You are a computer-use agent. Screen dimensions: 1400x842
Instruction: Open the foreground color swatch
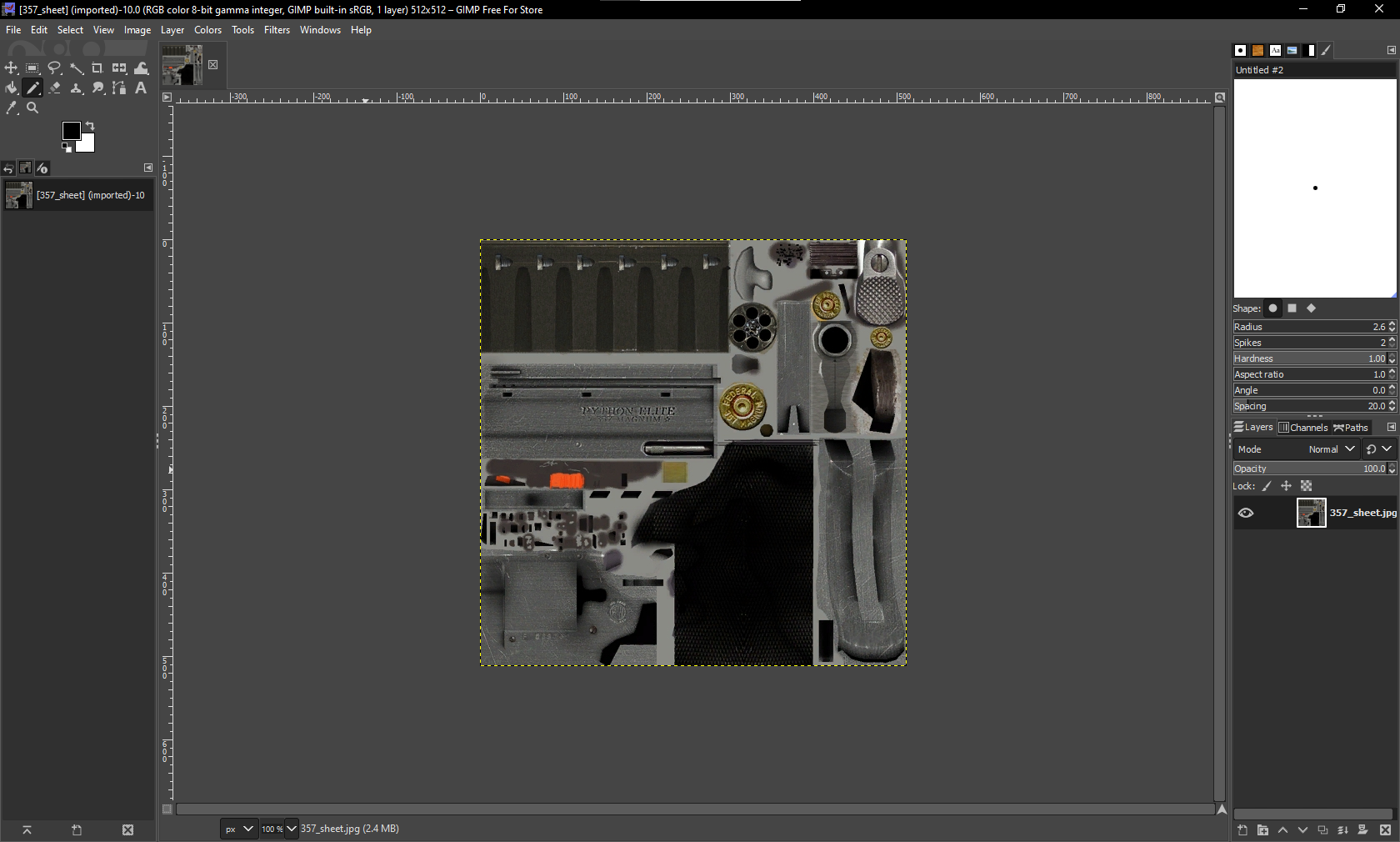tap(72, 131)
